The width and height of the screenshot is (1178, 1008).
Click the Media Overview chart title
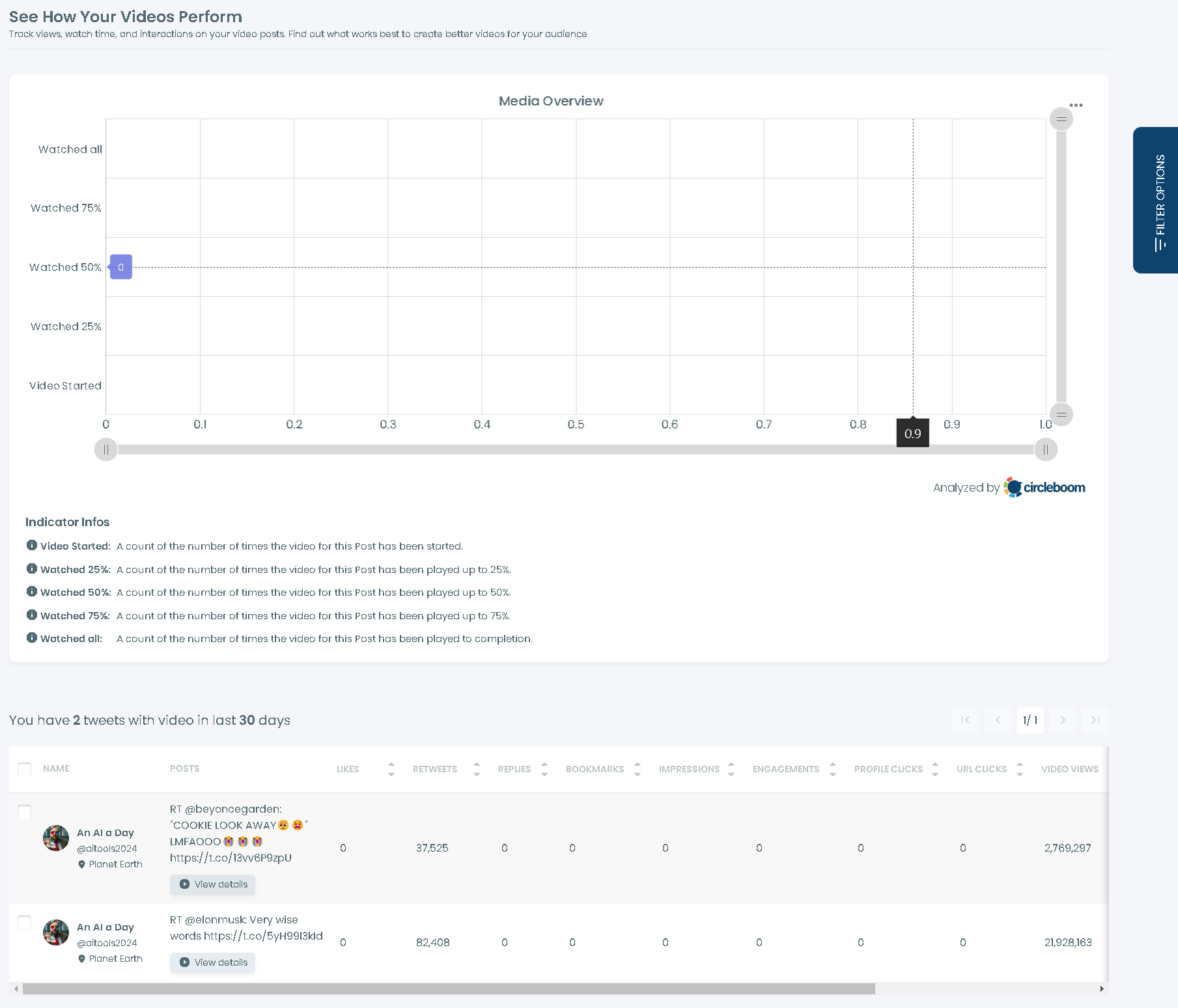551,101
